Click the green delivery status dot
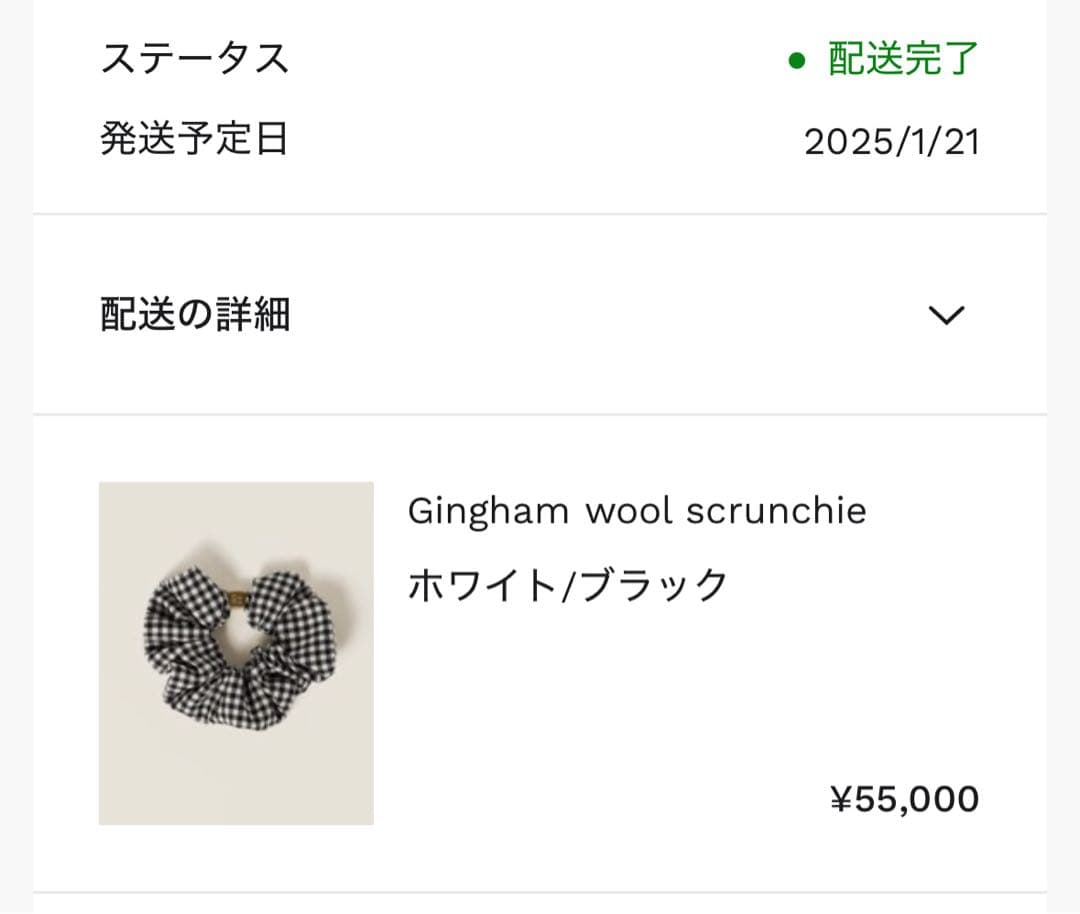Image resolution: width=1080 pixels, height=914 pixels. point(797,62)
